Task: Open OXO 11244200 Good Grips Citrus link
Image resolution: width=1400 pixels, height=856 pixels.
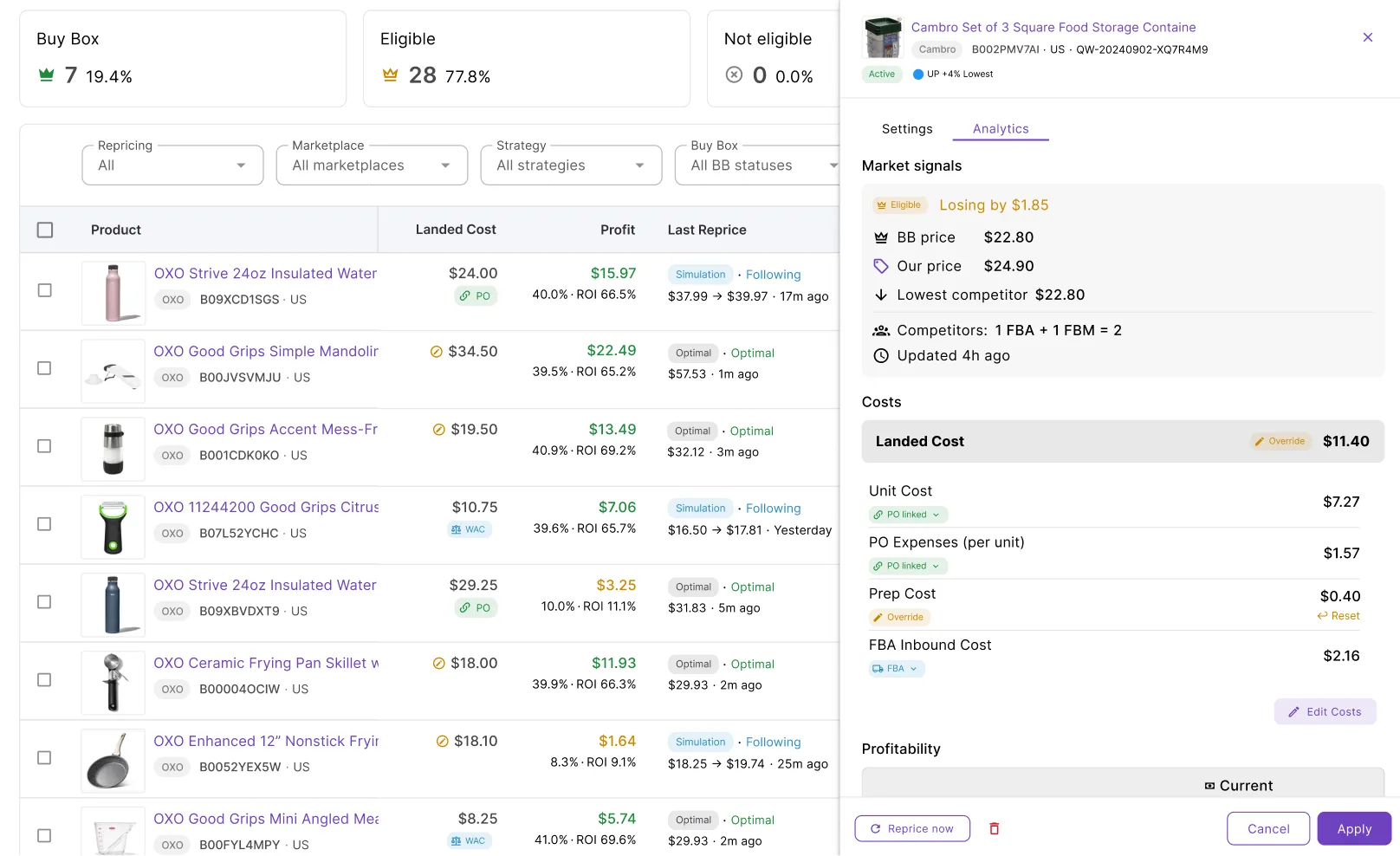Action: pyautogui.click(x=266, y=508)
